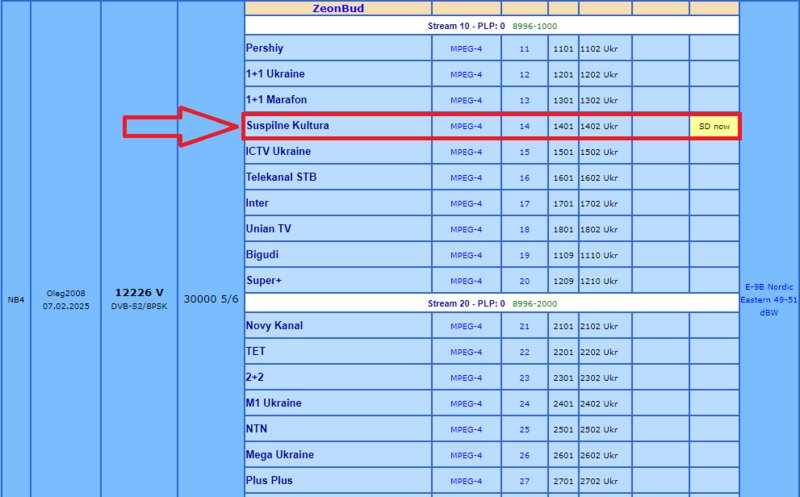Click SID number 14 link
Viewport: 800px width, 497px height.
point(524,126)
